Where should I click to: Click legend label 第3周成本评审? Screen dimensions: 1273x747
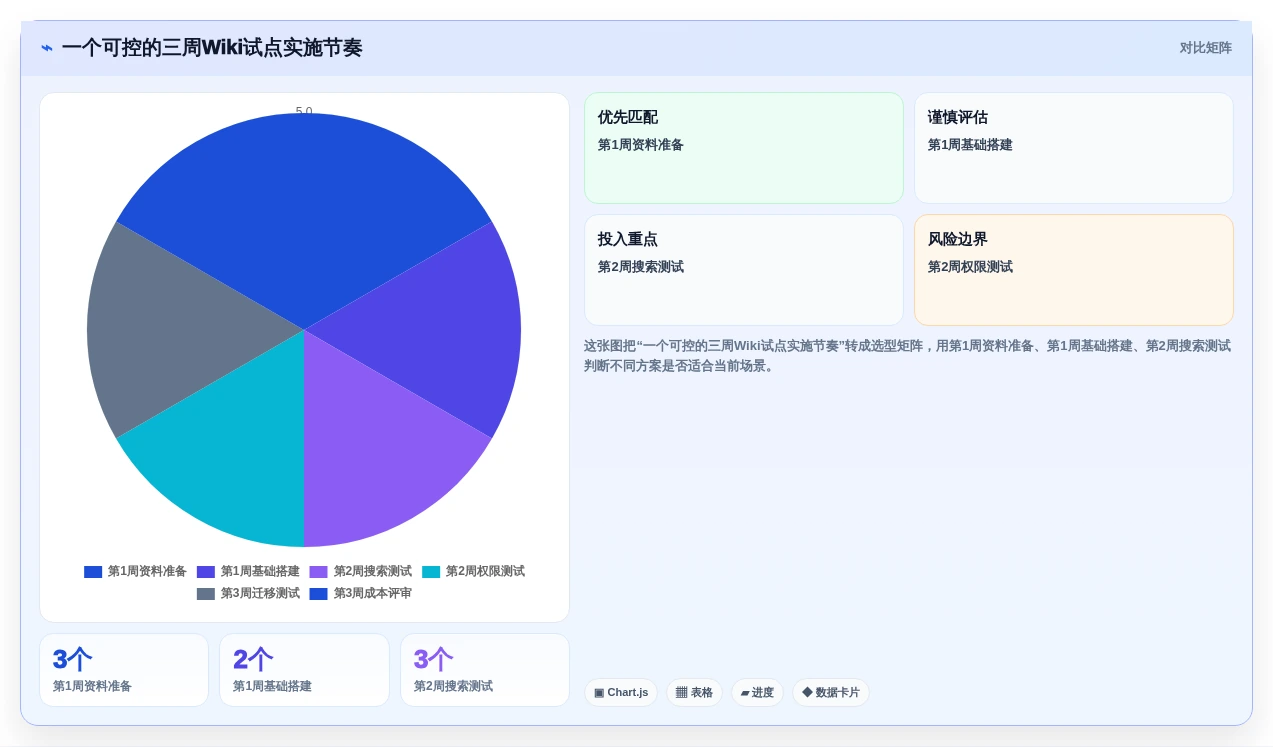click(x=373, y=594)
